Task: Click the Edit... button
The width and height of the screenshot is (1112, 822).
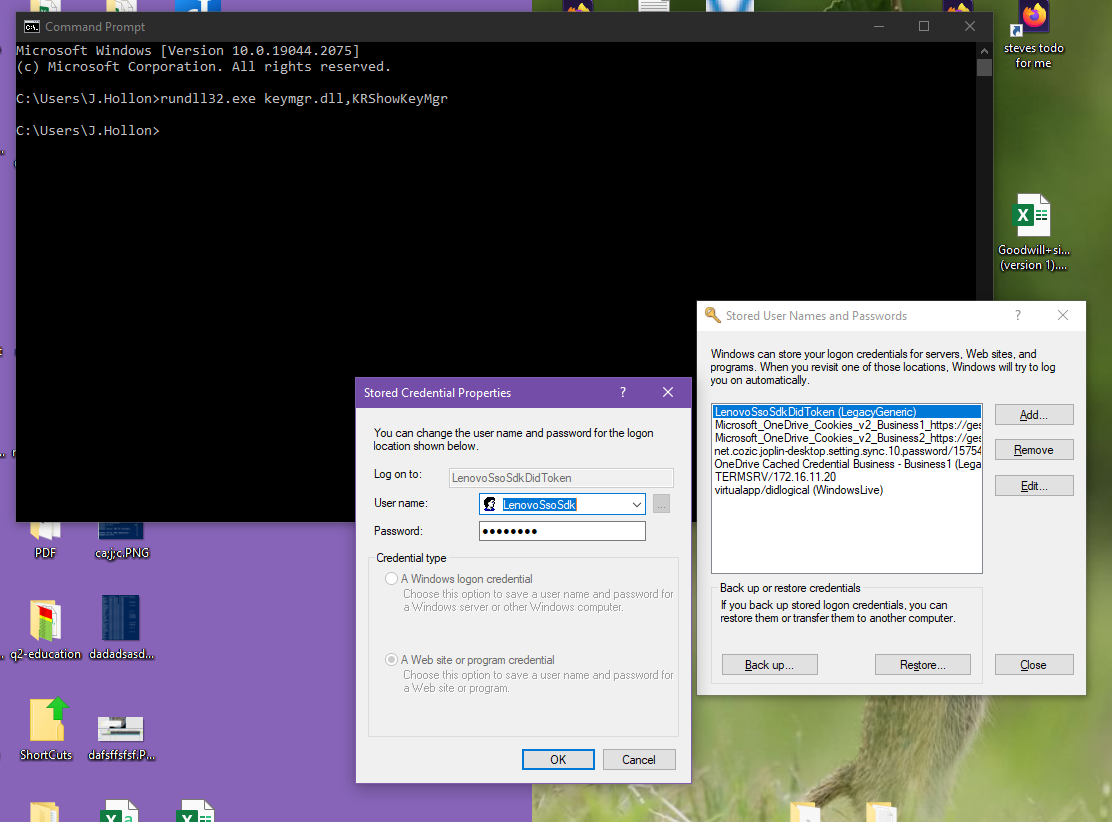Action: (x=1034, y=486)
